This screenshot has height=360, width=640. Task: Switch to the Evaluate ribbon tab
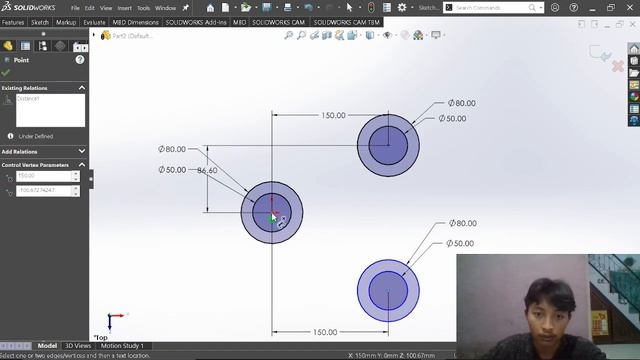point(94,22)
